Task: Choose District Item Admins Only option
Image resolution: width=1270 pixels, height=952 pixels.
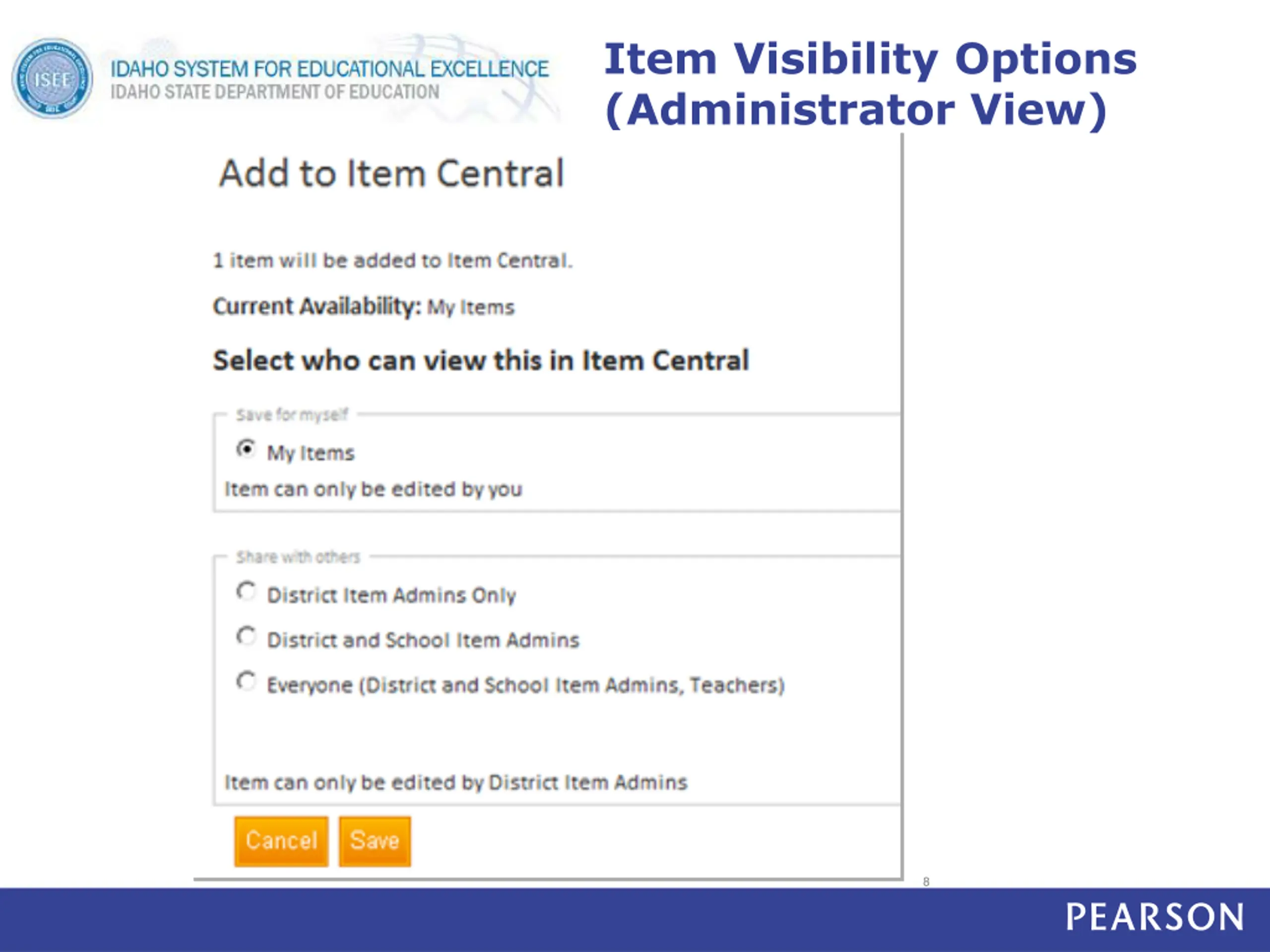Action: coord(246,591)
